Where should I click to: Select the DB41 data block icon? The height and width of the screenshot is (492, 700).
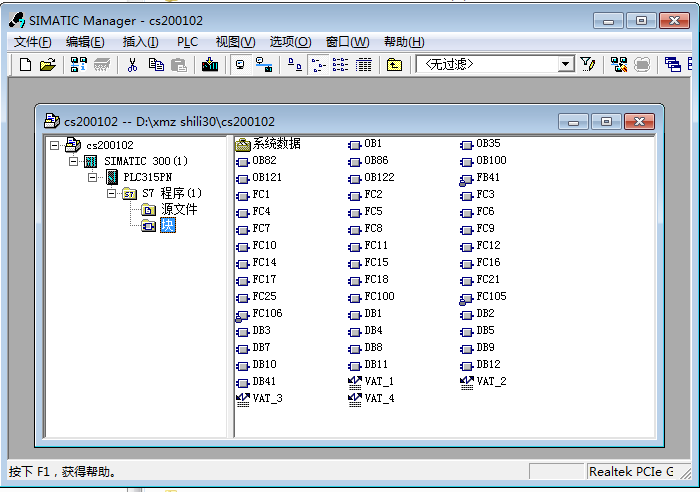click(x=242, y=383)
